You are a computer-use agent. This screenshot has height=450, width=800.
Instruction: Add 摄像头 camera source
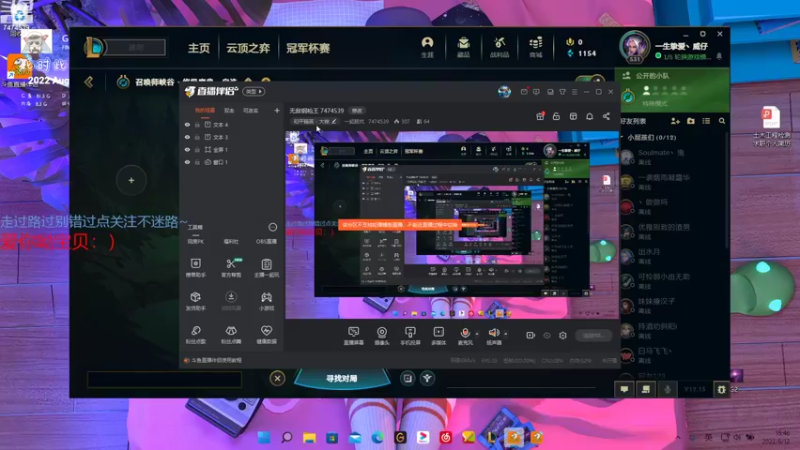[382, 336]
